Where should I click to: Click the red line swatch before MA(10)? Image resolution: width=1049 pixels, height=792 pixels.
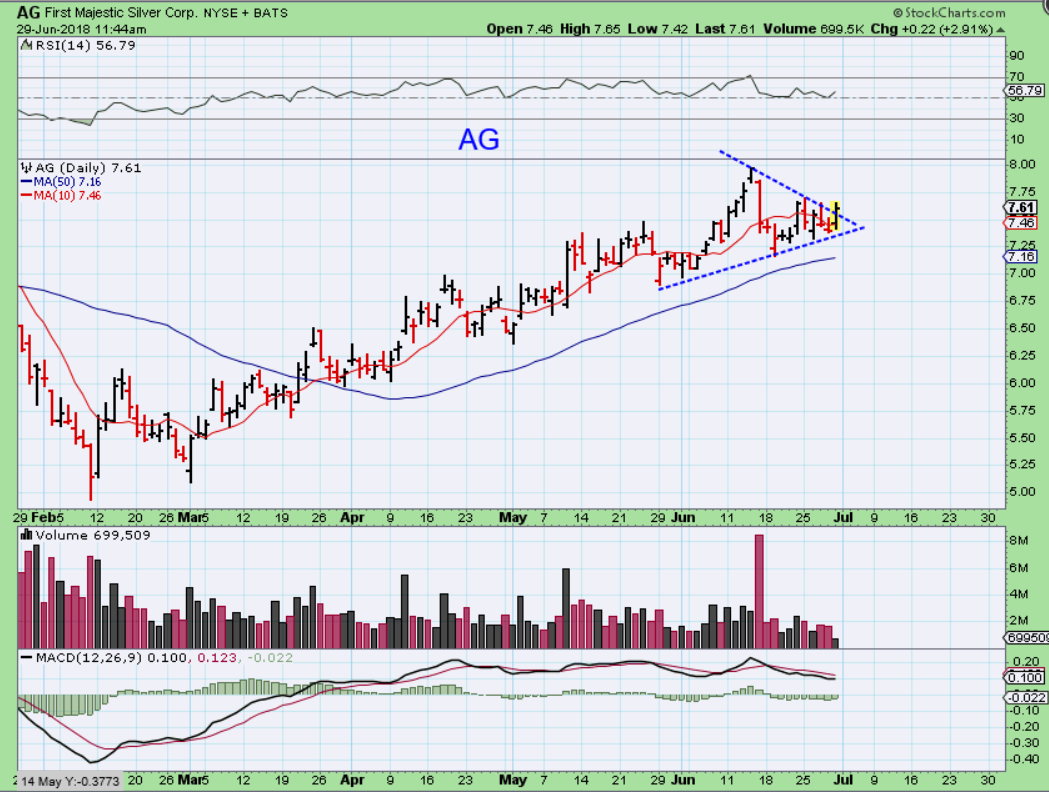pos(27,196)
